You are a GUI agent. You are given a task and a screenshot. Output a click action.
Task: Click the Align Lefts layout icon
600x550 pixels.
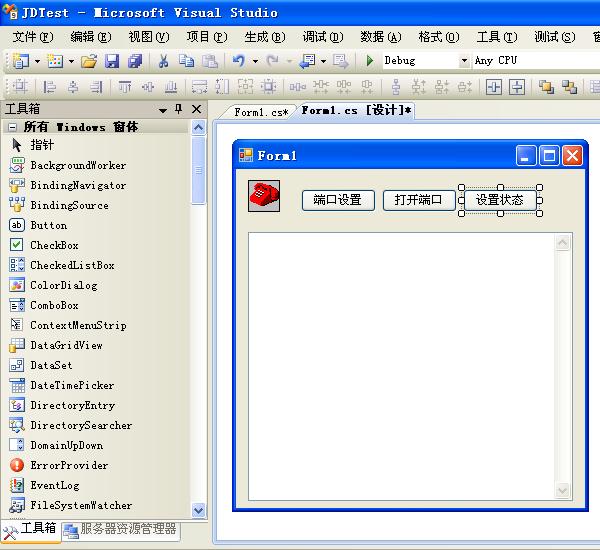tap(49, 87)
